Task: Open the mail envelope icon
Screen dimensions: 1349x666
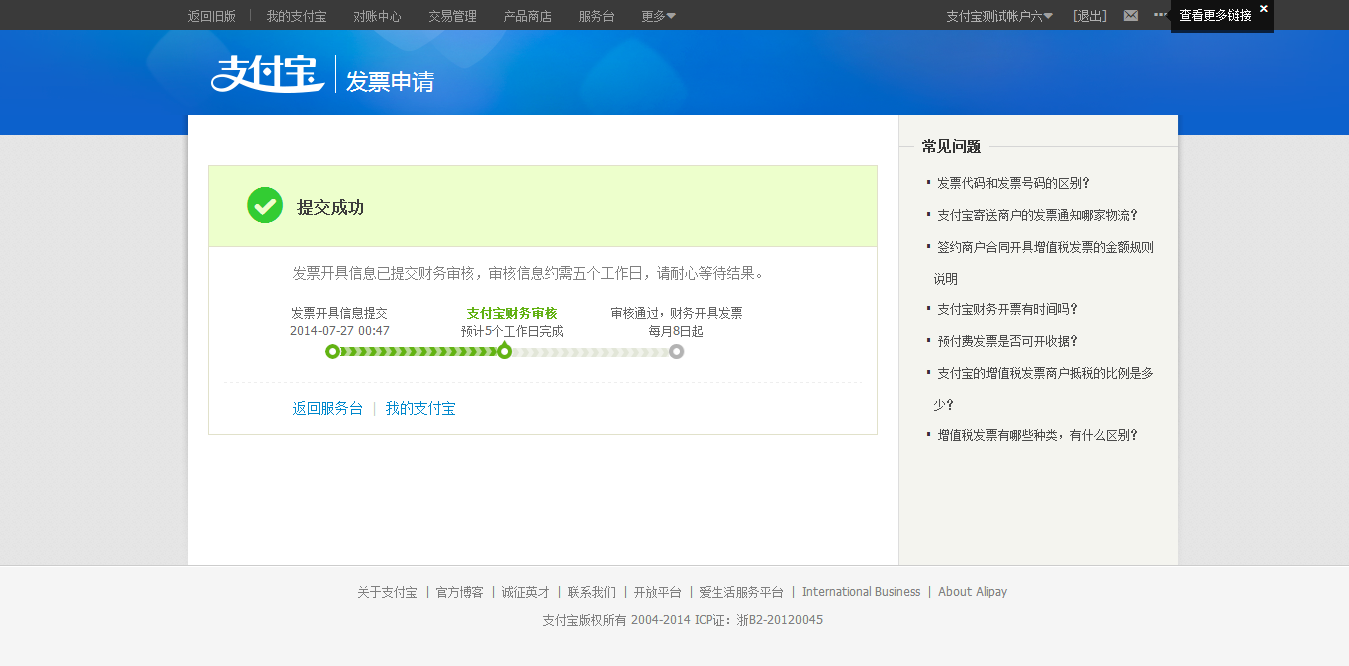Action: [1131, 16]
